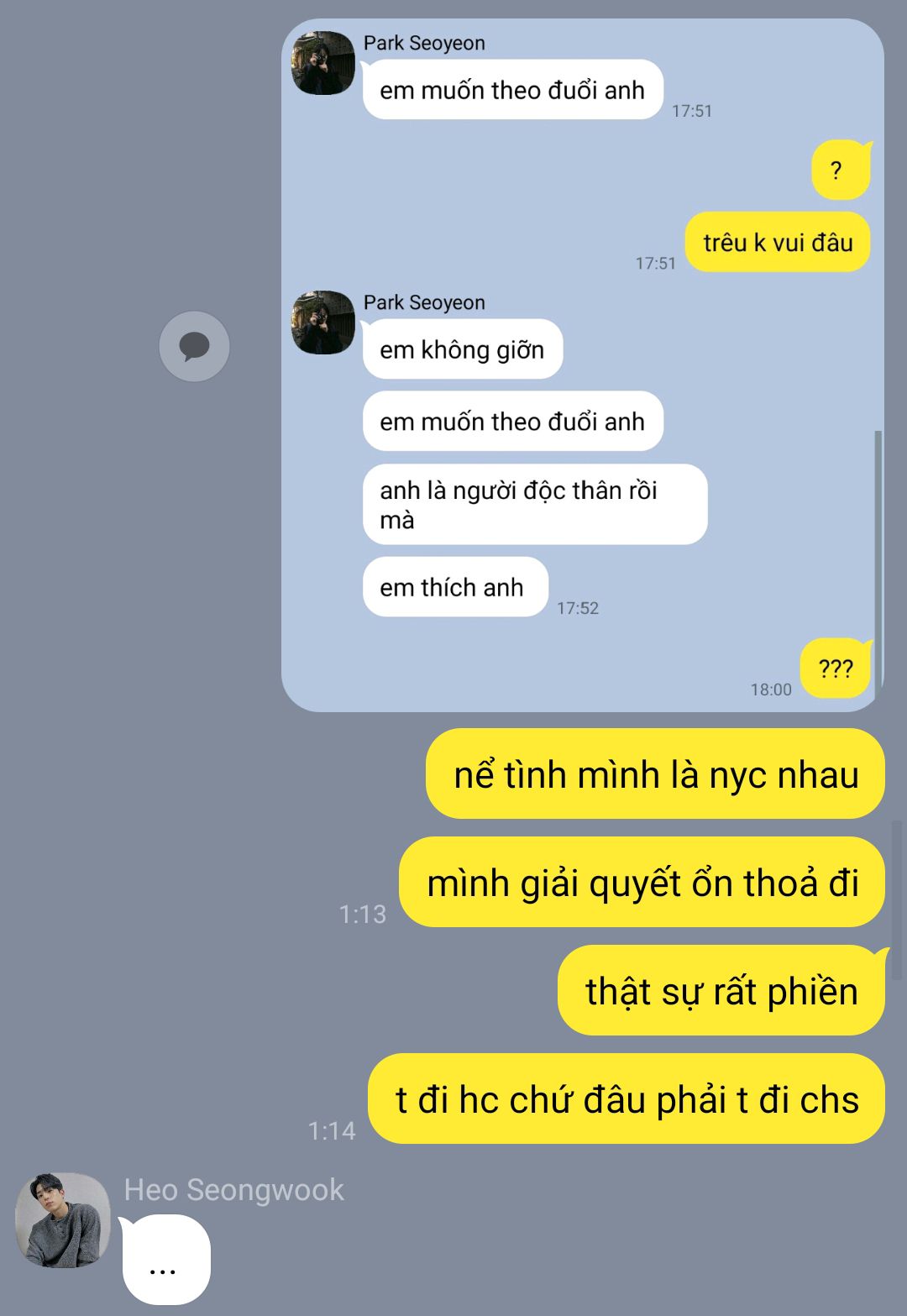Tap the 1:14 timestamp
This screenshot has width=907, height=1316.
point(332,1130)
